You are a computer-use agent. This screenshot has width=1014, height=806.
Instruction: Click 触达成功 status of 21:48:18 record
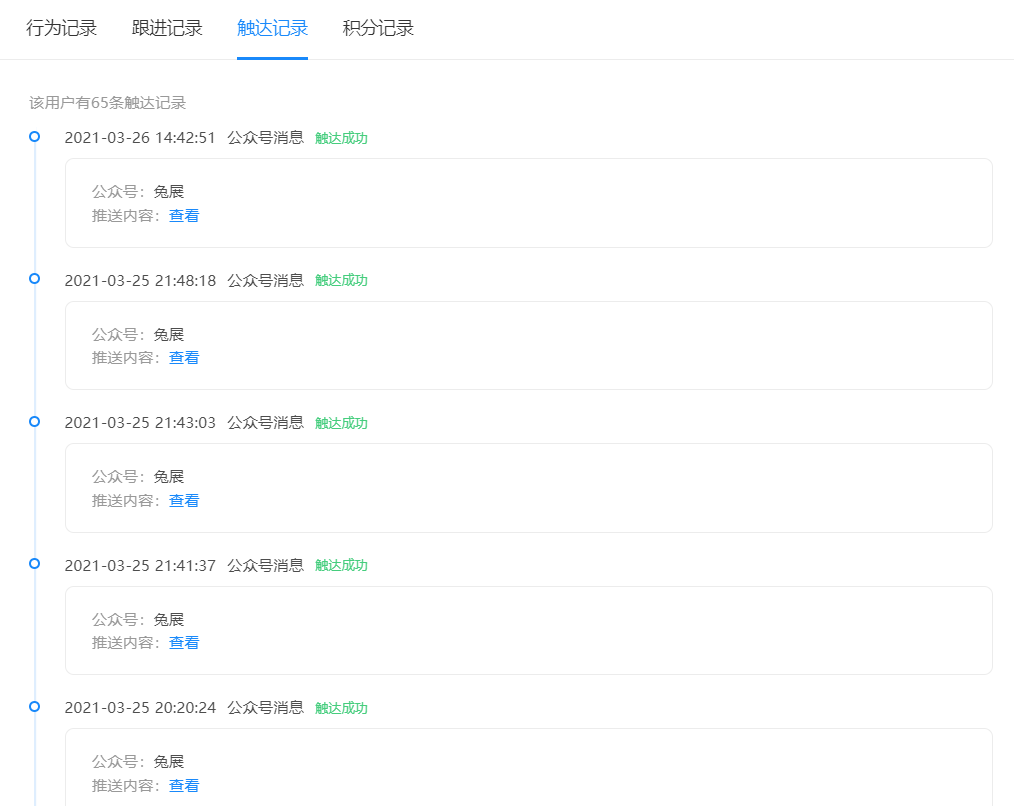click(341, 281)
